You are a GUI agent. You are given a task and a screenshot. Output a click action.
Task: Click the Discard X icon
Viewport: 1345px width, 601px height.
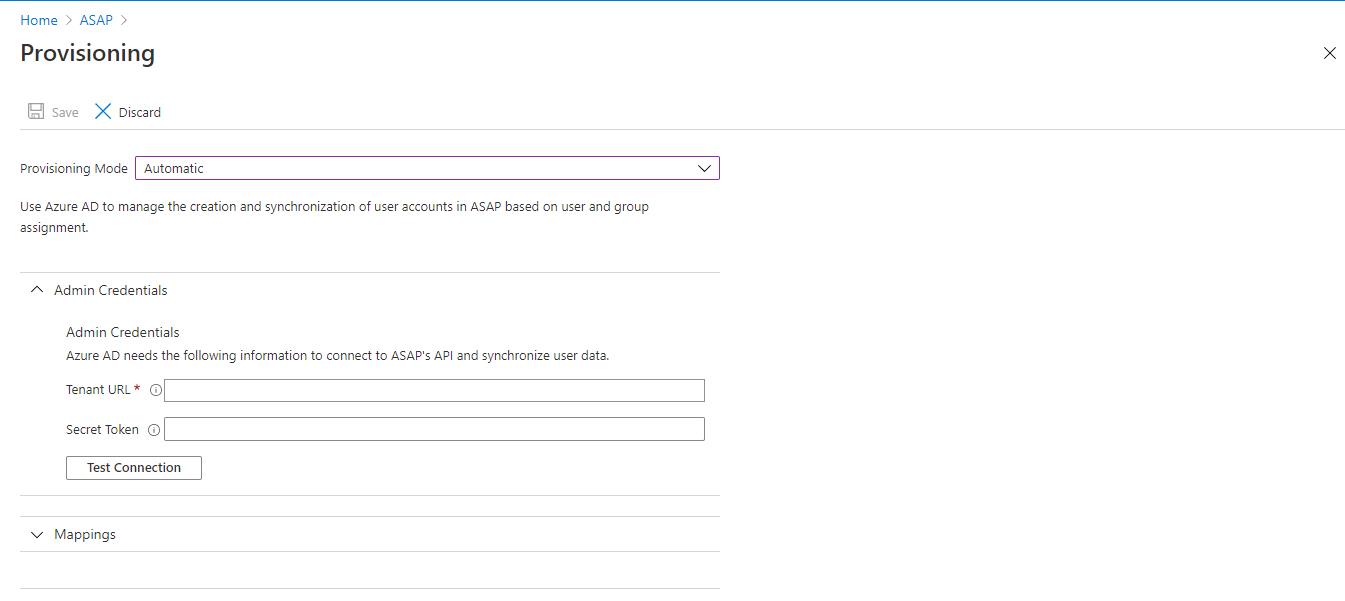[x=103, y=112]
